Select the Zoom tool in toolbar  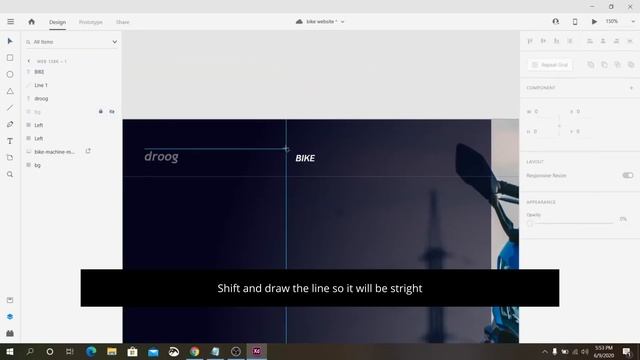(x=10, y=174)
